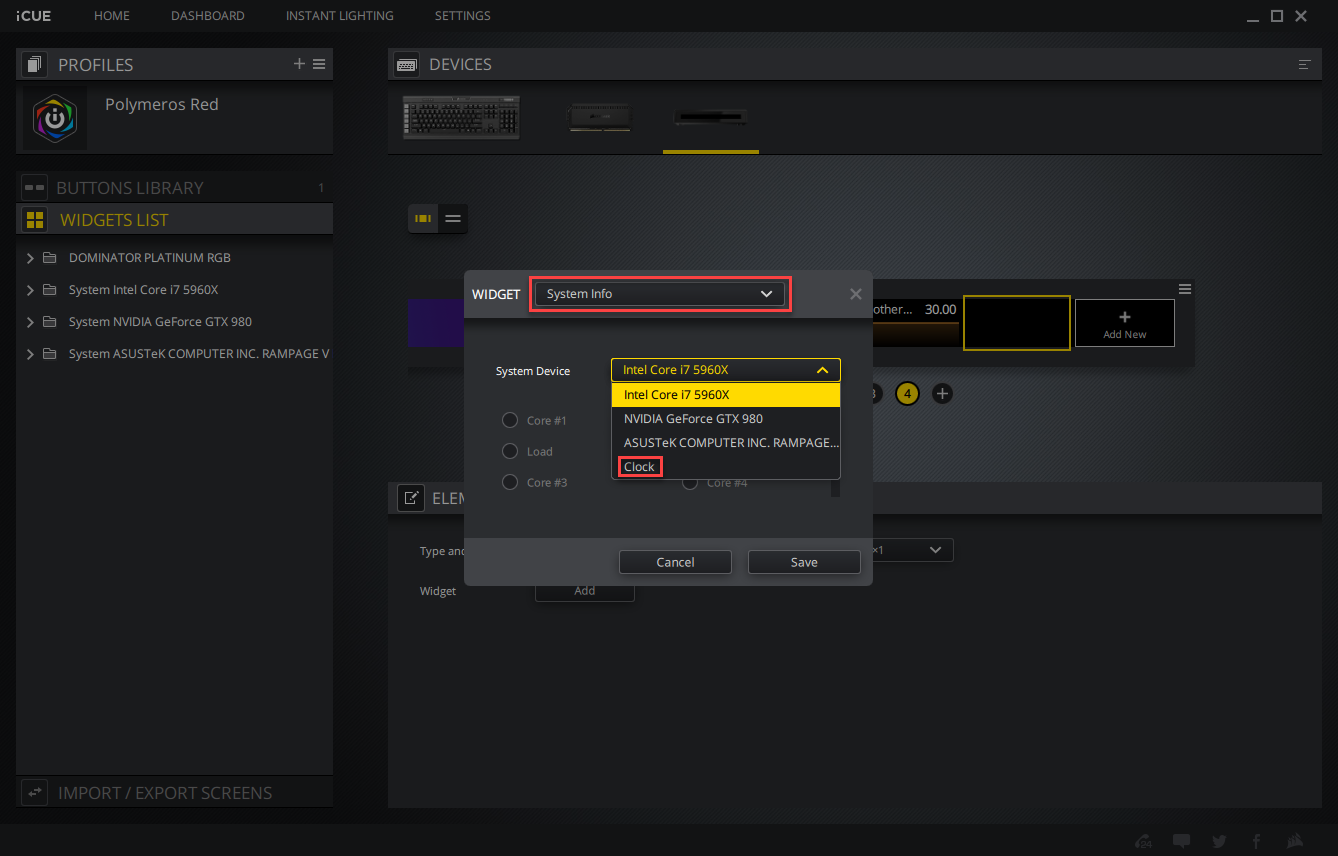Open the Facebook icon
The width and height of the screenshot is (1338, 856).
coord(1256,841)
